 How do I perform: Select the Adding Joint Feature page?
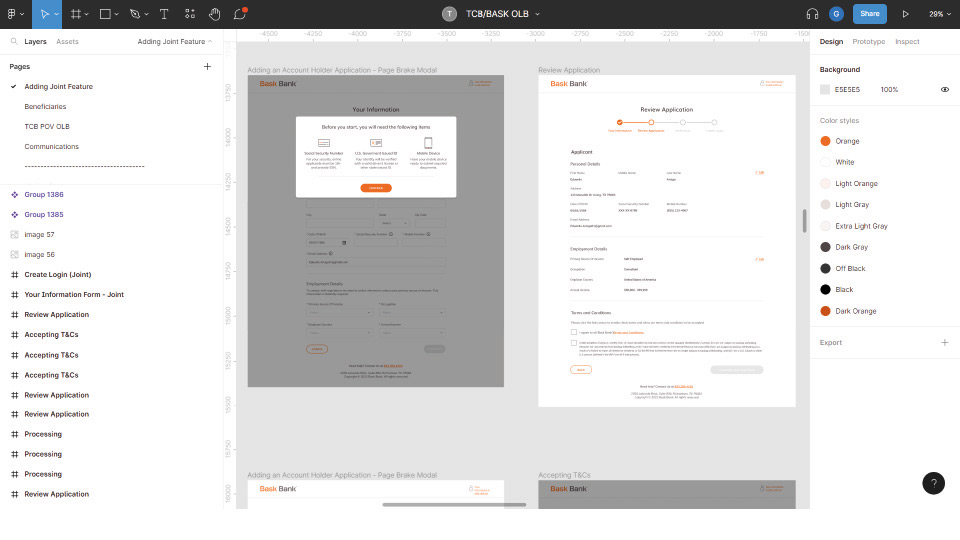click(x=59, y=87)
